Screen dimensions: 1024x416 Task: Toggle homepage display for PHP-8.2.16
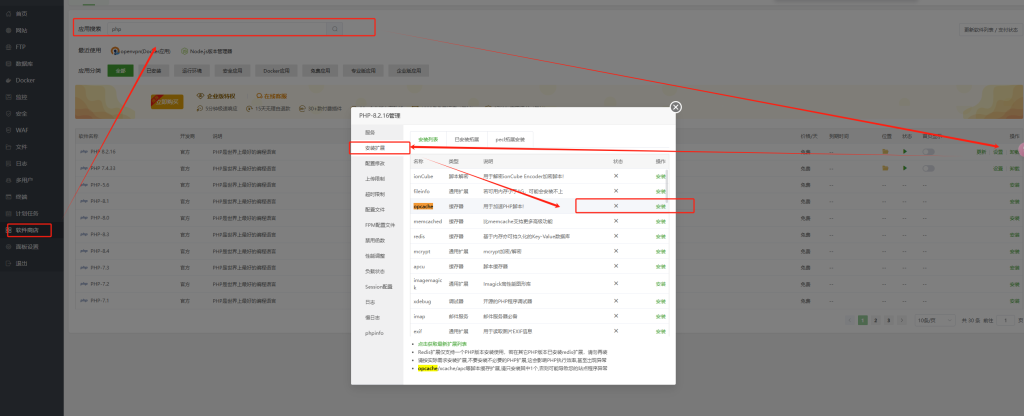(x=929, y=152)
